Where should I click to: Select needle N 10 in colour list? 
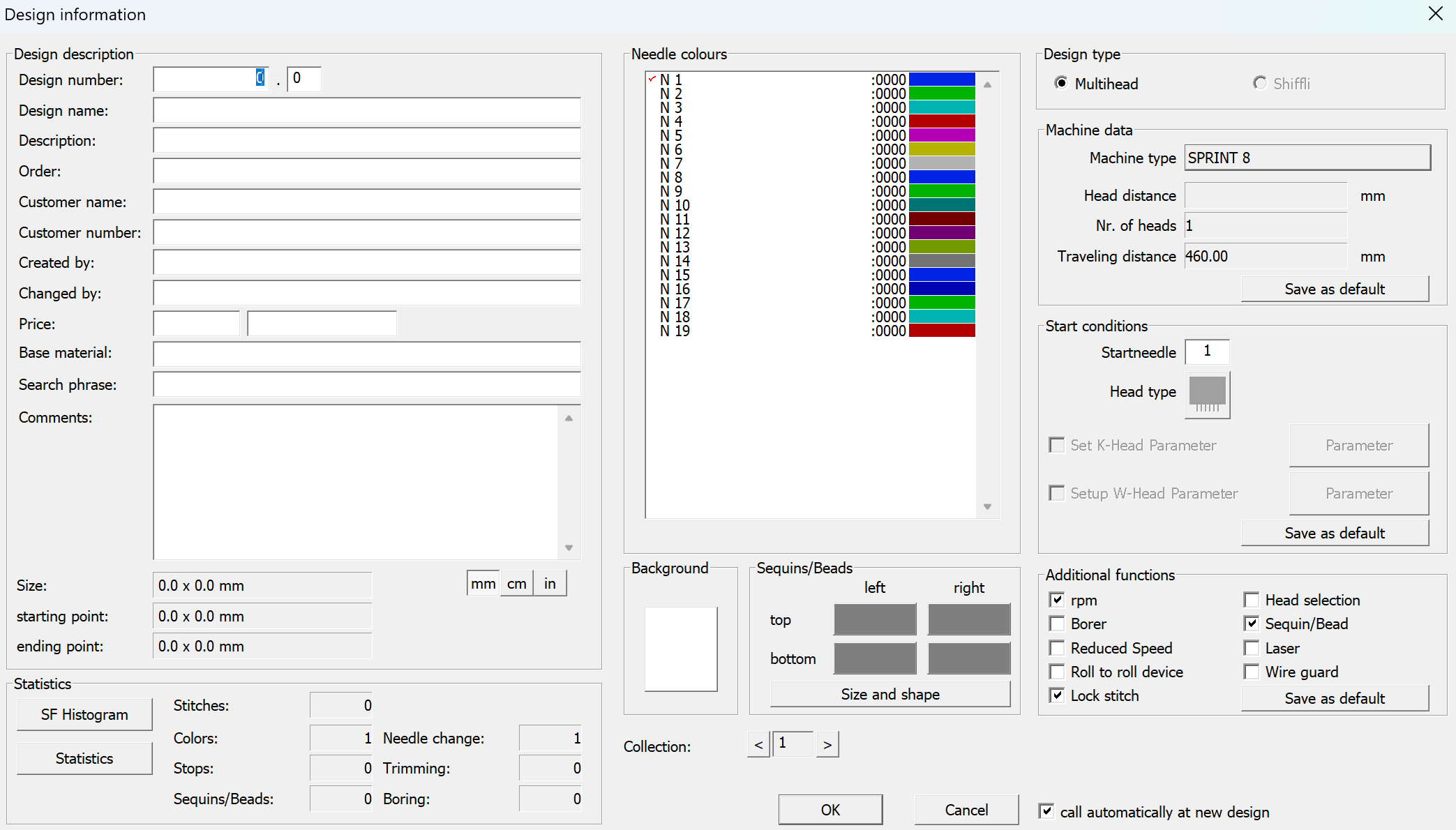(675, 205)
